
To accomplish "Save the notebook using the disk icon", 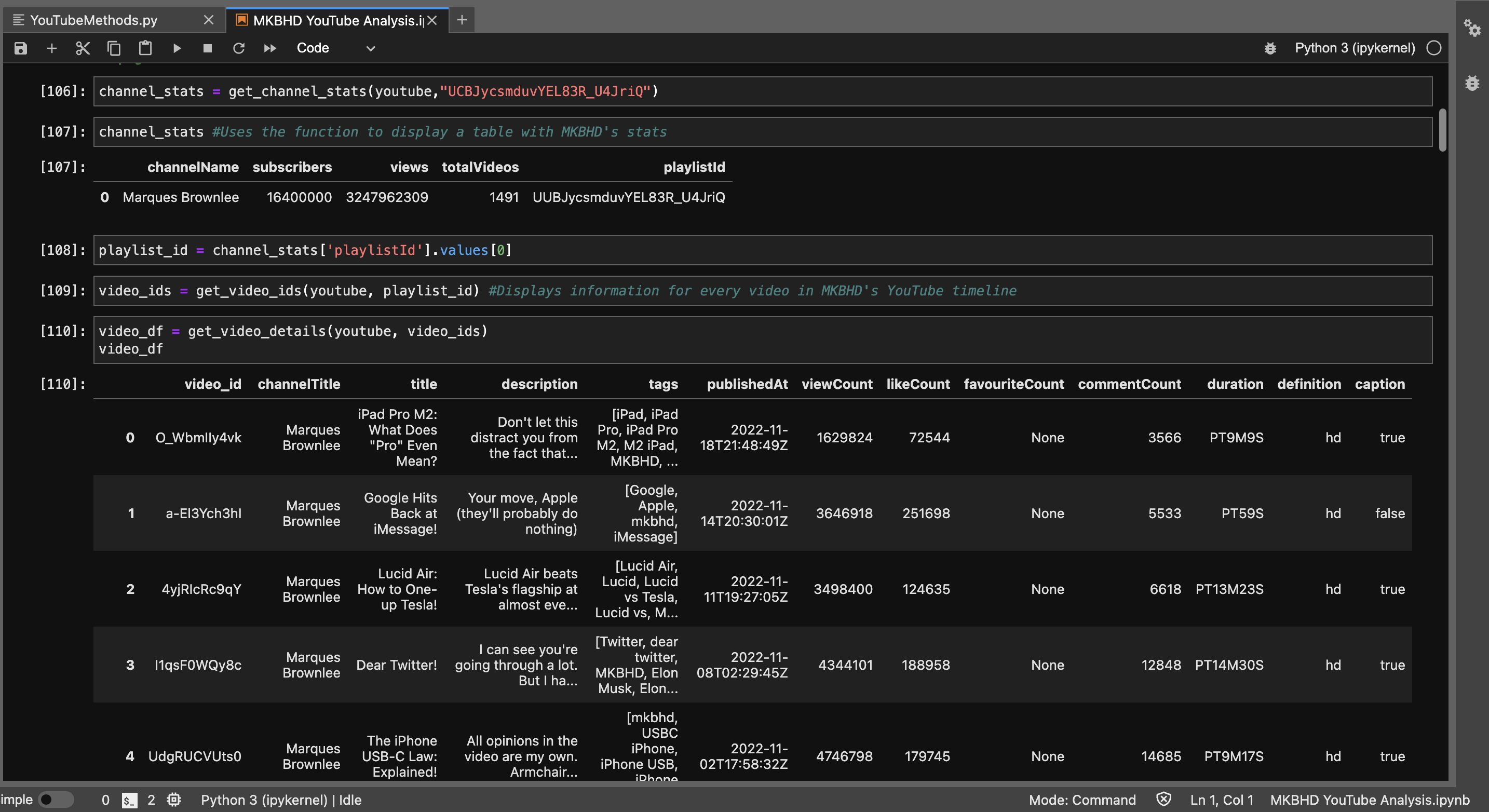I will click(x=20, y=49).
